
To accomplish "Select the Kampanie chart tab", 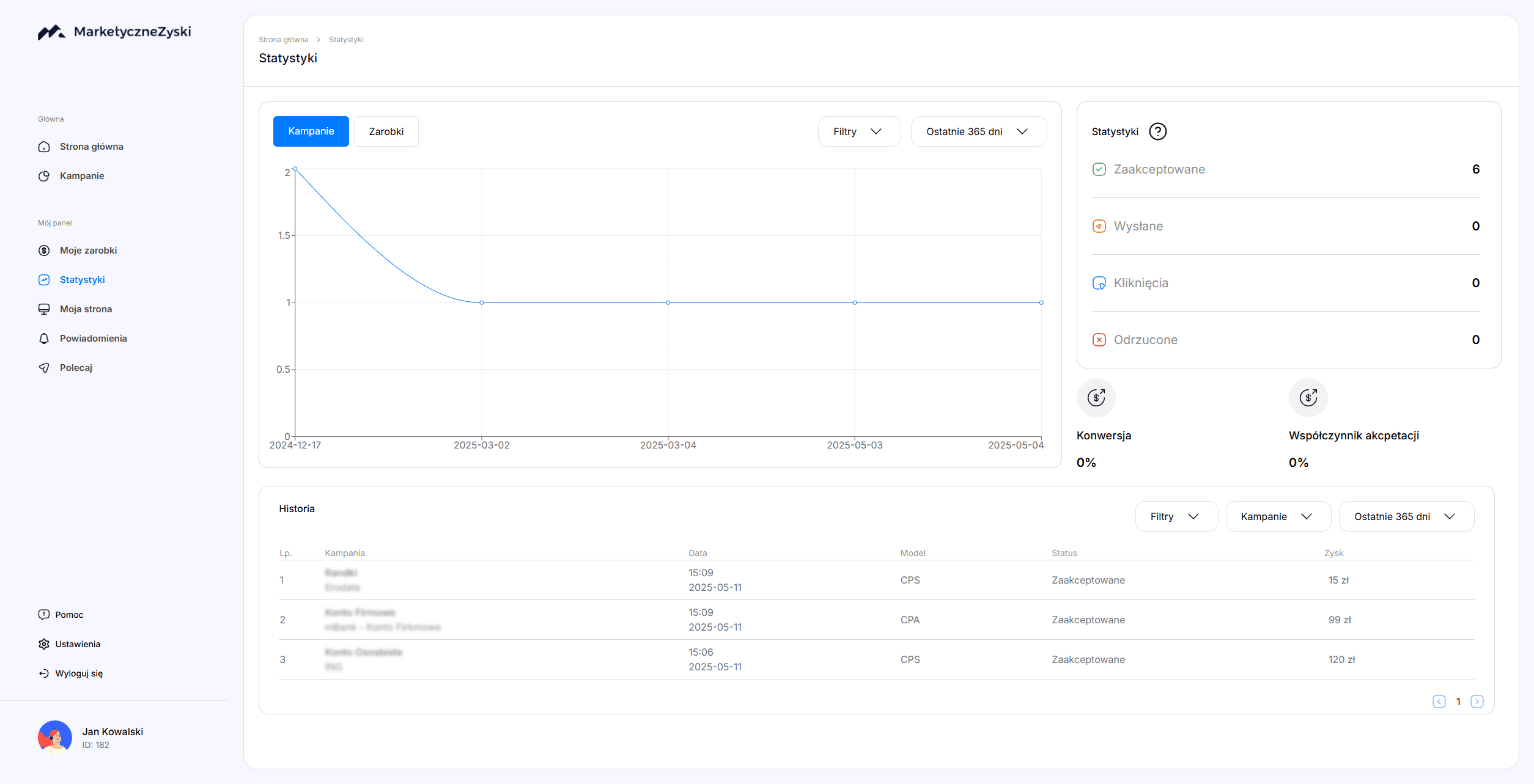I will pyautogui.click(x=311, y=131).
